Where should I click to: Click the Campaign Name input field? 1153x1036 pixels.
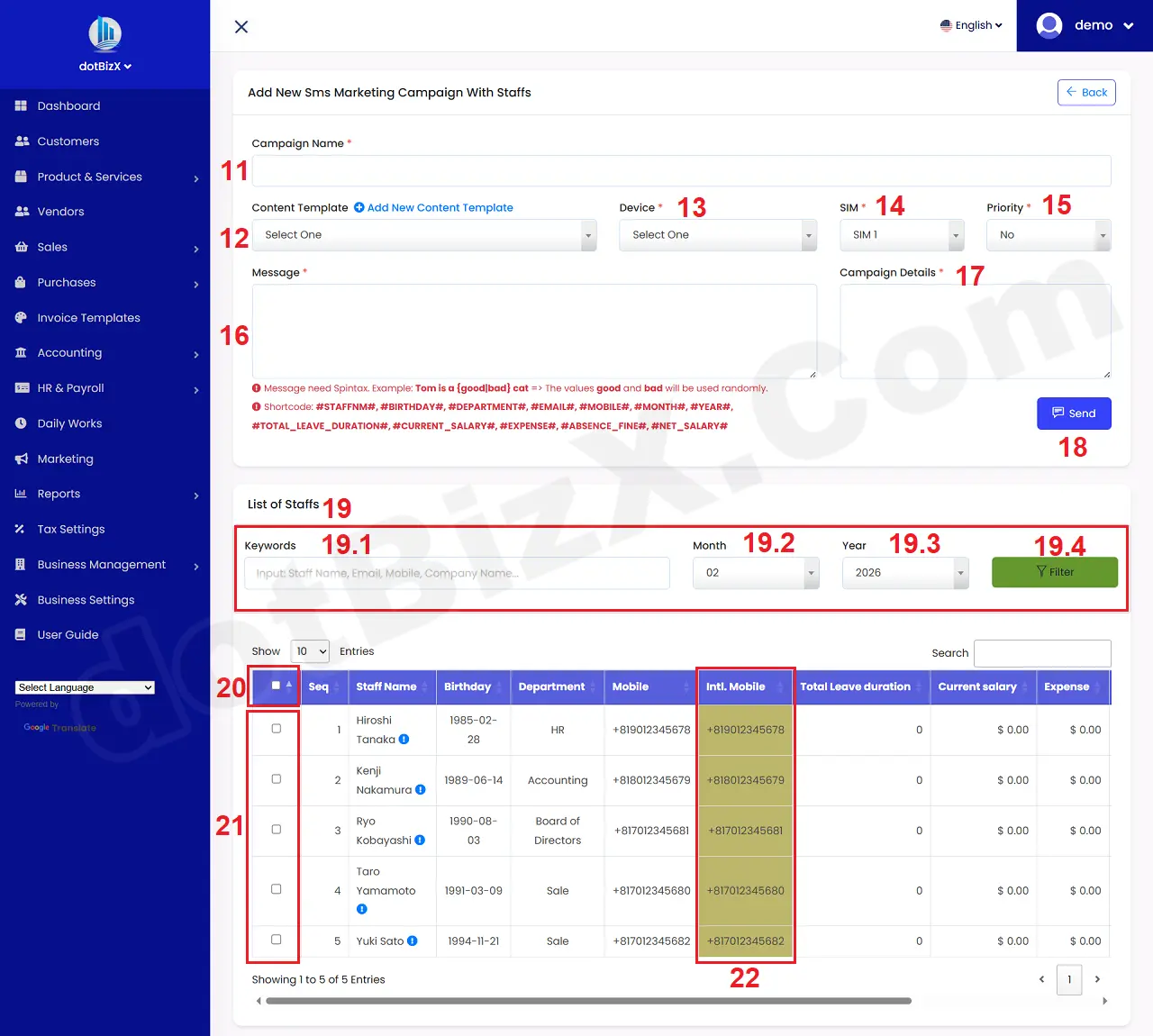(682, 170)
